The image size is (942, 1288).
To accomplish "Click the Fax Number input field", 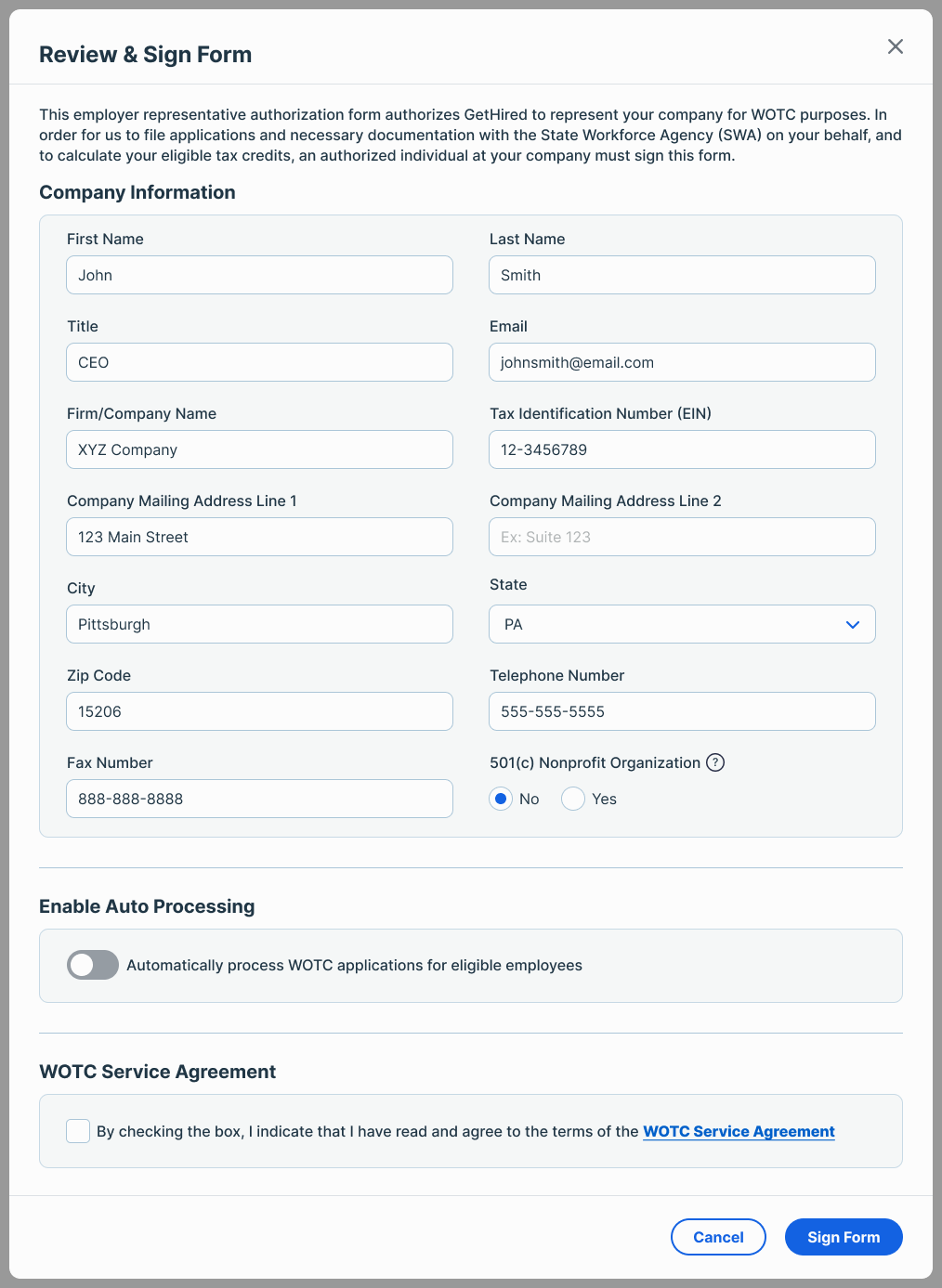I will click(259, 799).
